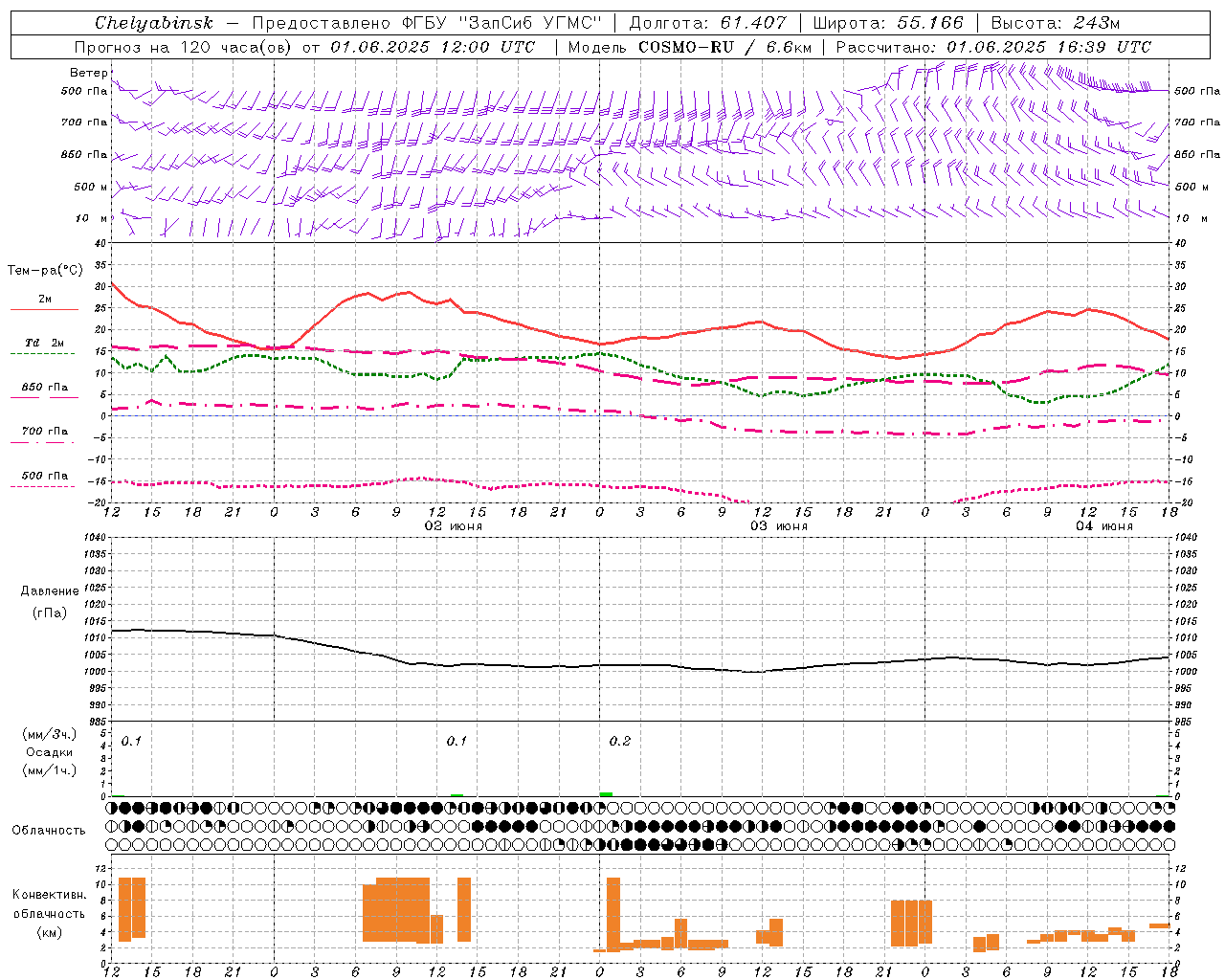1225x980 pixels.
Task: Click the 'Модель COSMO-RU / 6.6км' model label
Action: (x=690, y=47)
